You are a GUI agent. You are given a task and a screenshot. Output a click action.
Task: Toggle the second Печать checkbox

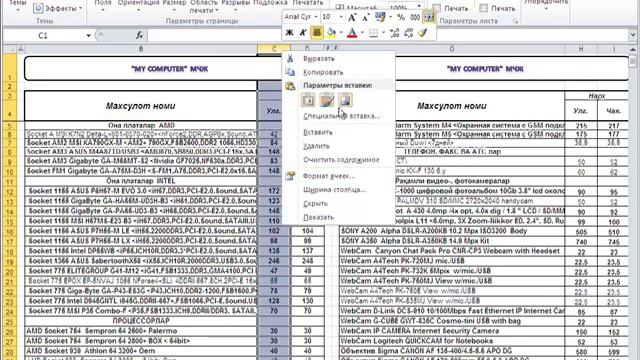point(484,8)
